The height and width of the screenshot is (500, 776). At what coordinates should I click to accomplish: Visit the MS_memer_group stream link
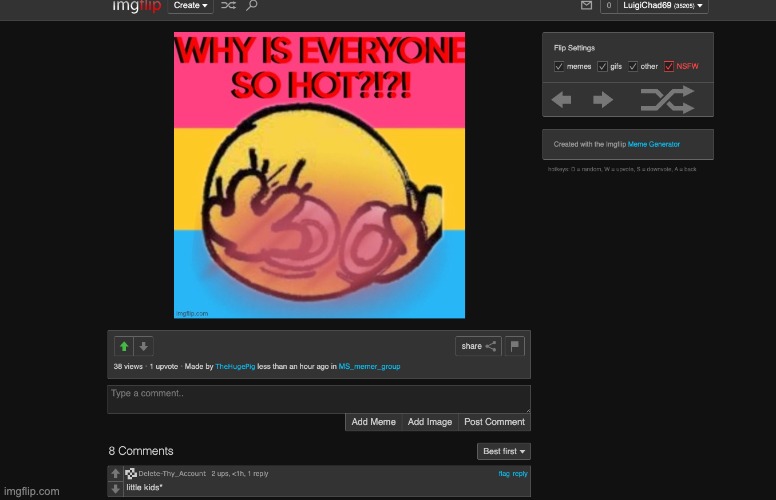369,367
